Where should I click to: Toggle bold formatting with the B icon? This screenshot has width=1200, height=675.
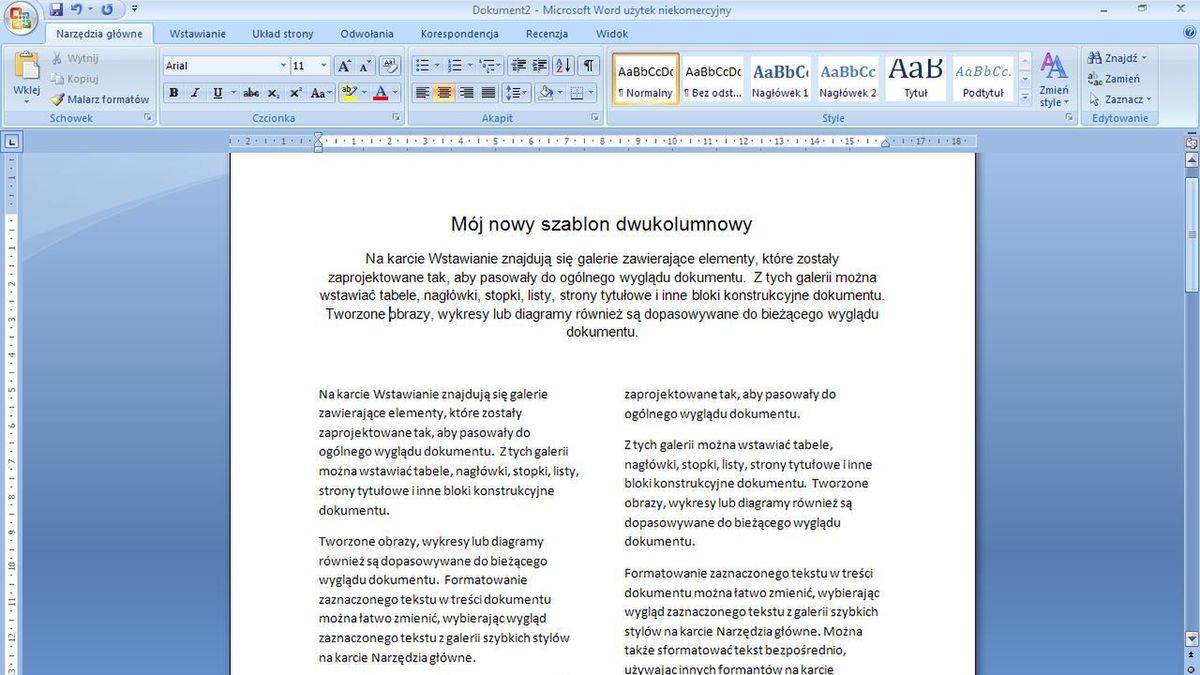coord(172,92)
